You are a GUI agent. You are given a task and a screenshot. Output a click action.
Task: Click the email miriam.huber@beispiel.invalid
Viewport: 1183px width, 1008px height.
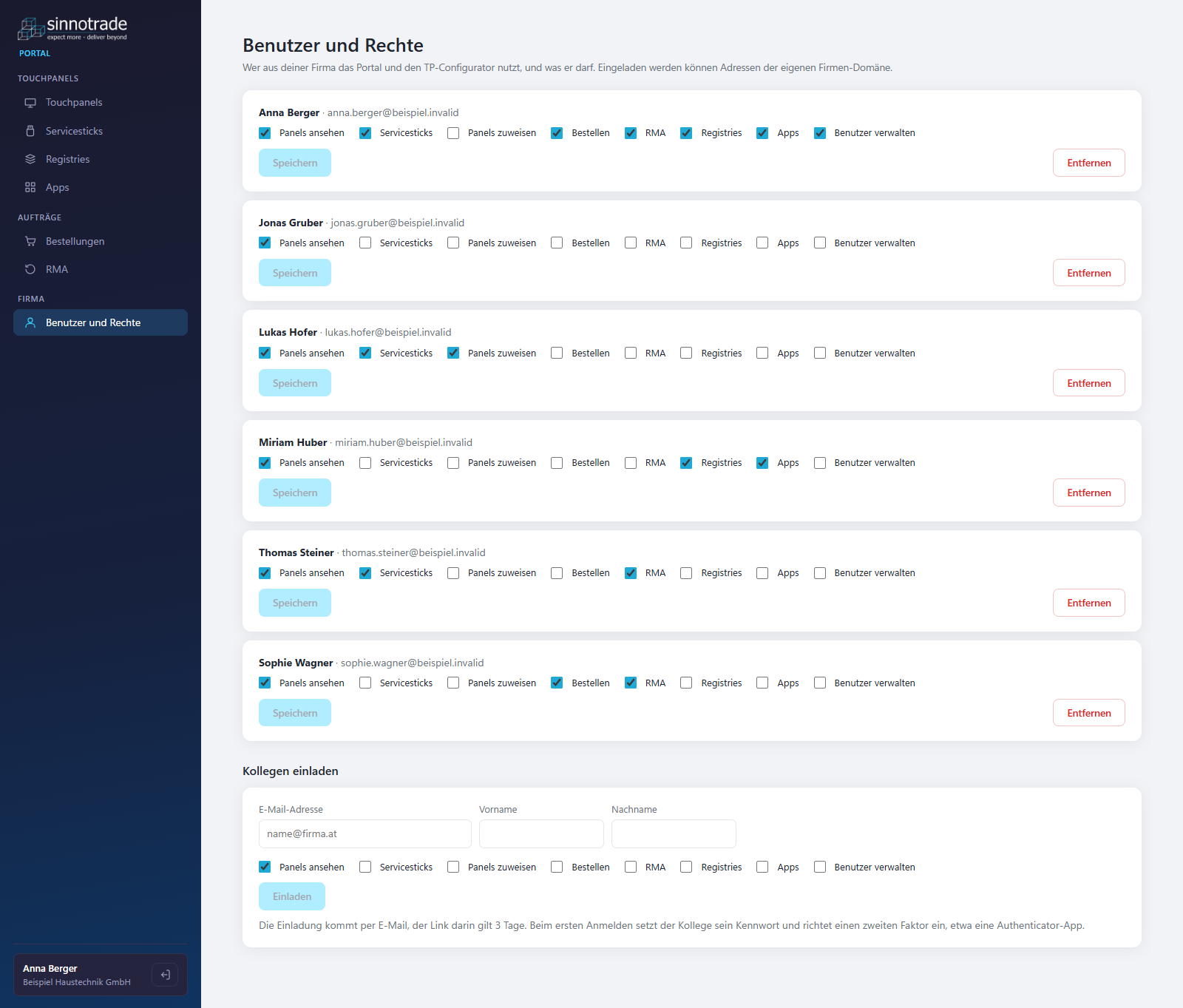click(x=404, y=442)
